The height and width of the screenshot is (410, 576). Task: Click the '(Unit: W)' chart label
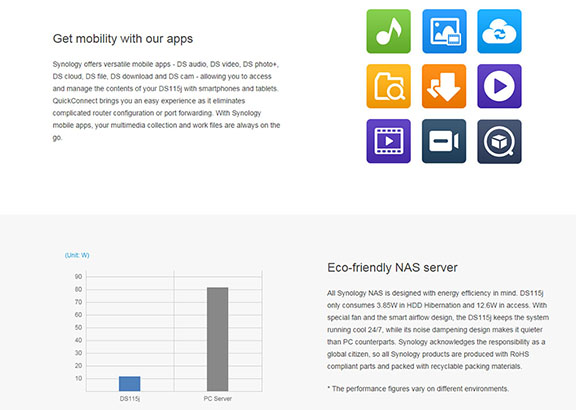(x=77, y=255)
